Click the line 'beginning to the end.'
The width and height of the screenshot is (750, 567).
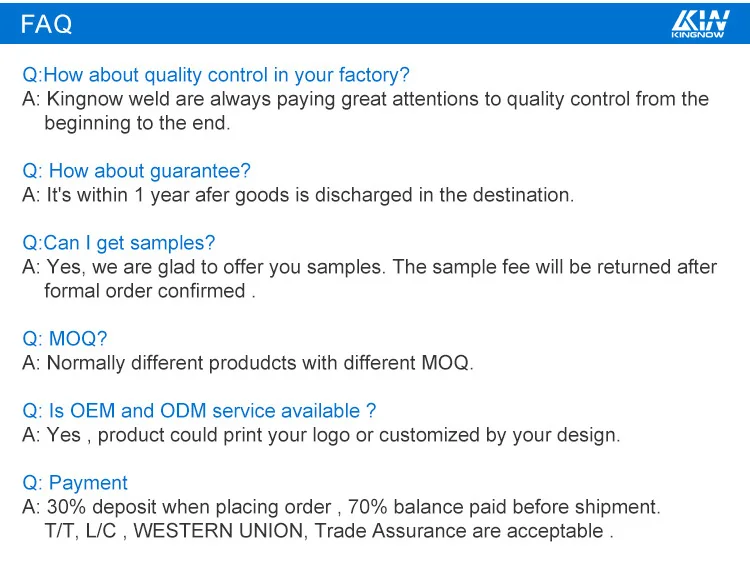click(x=137, y=123)
